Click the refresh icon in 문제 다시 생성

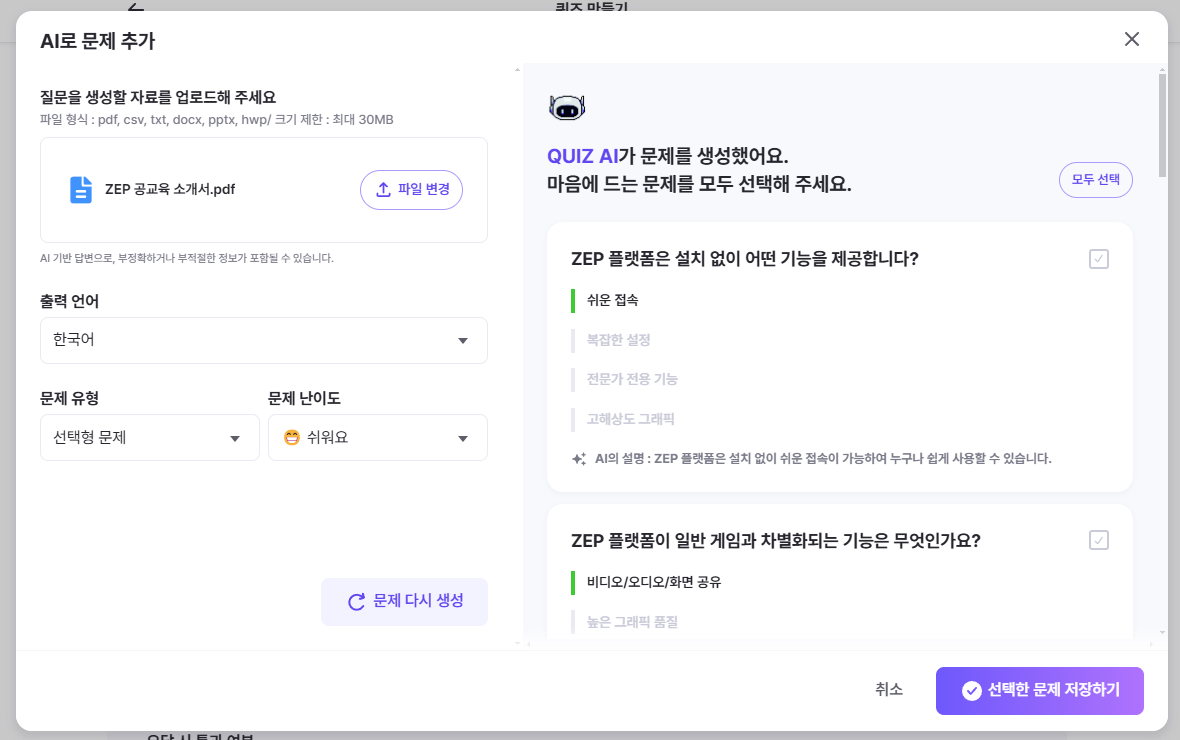(356, 602)
